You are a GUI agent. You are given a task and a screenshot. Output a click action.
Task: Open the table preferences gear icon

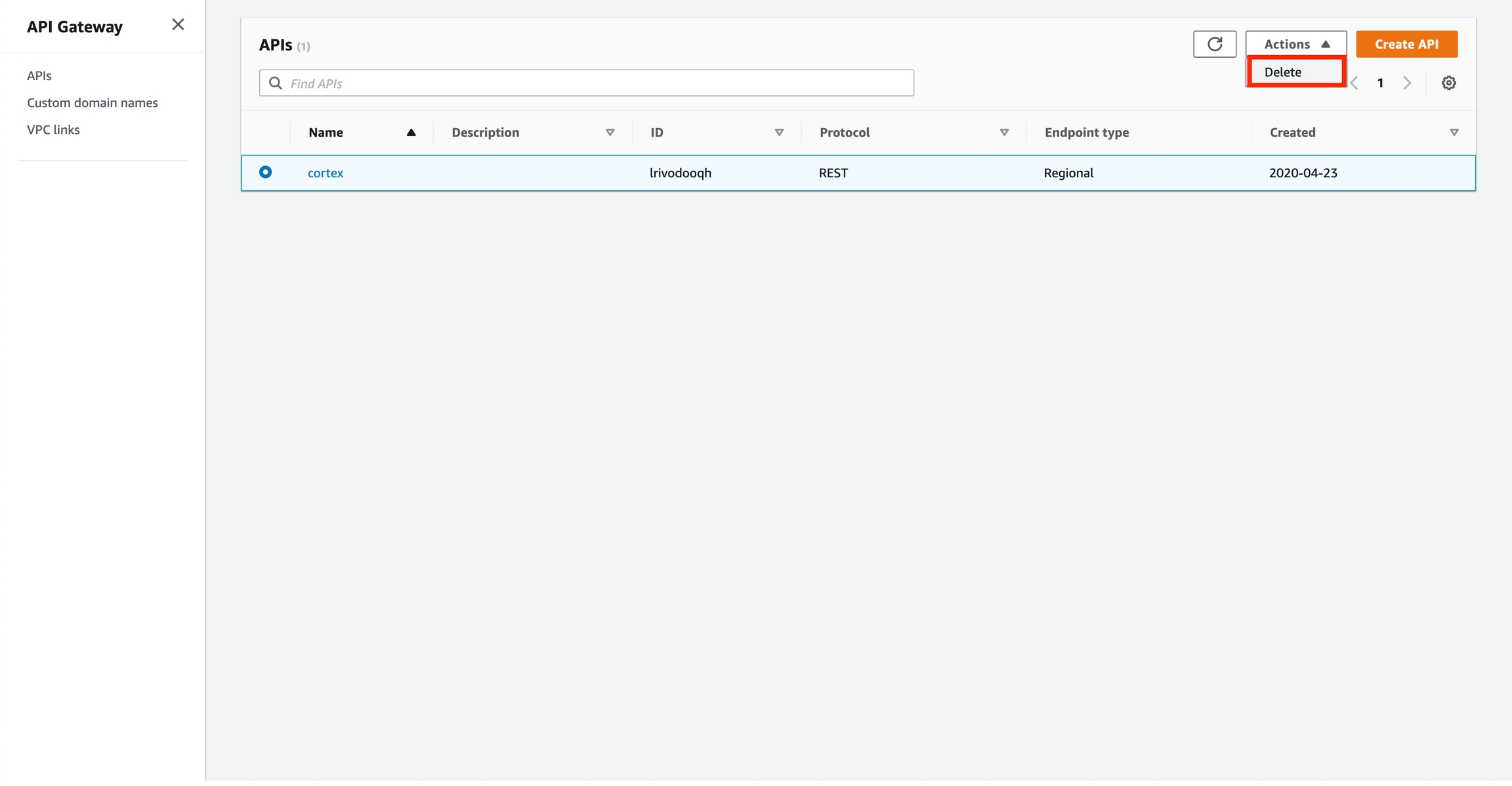point(1448,83)
